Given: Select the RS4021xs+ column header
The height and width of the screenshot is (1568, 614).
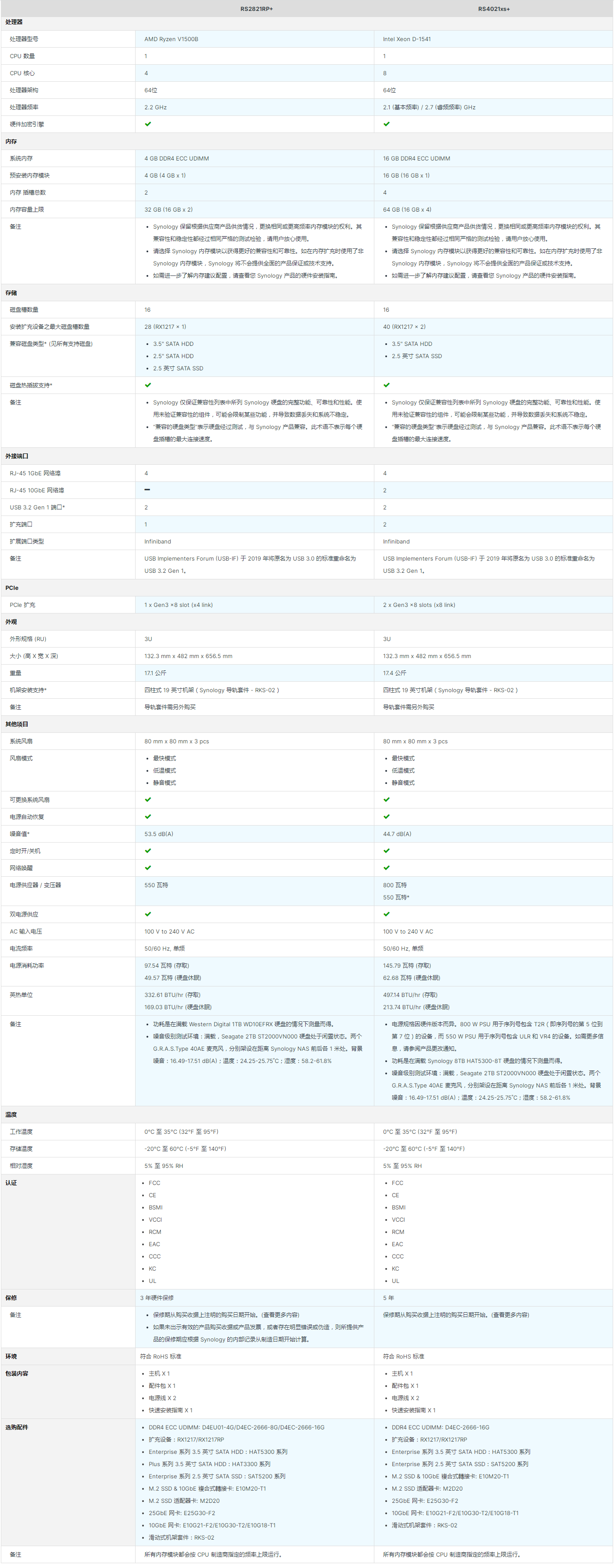Looking at the screenshot, I should tap(493, 9).
